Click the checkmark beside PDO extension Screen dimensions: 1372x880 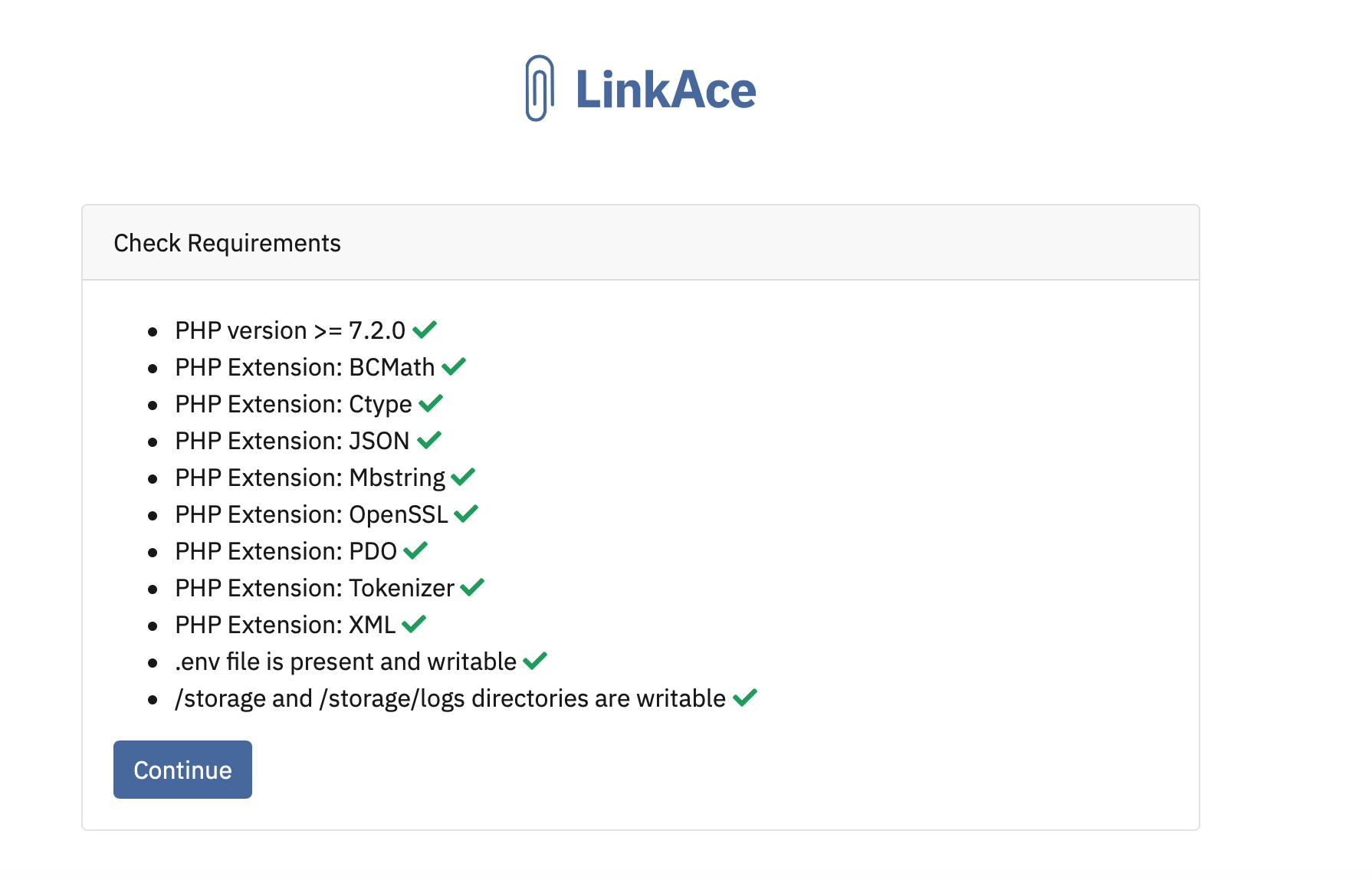pyautogui.click(x=415, y=550)
